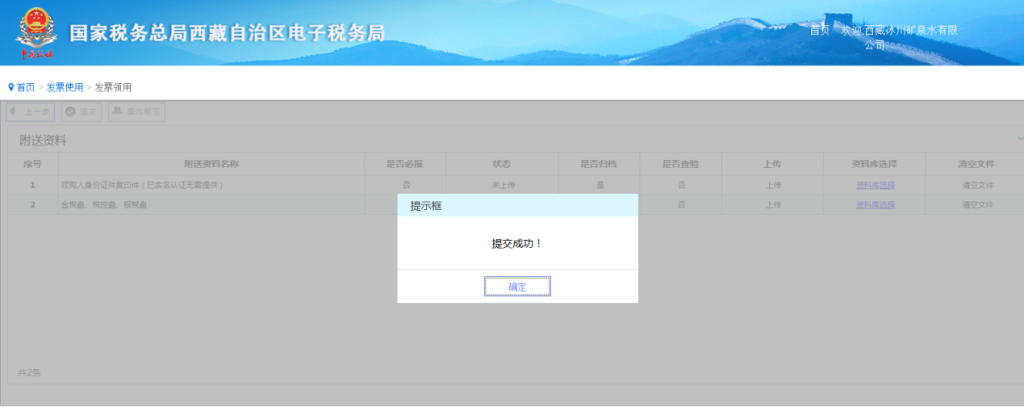Click the 提示框 dialog title bar
Screen dimensions: 1024x407
click(x=517, y=206)
